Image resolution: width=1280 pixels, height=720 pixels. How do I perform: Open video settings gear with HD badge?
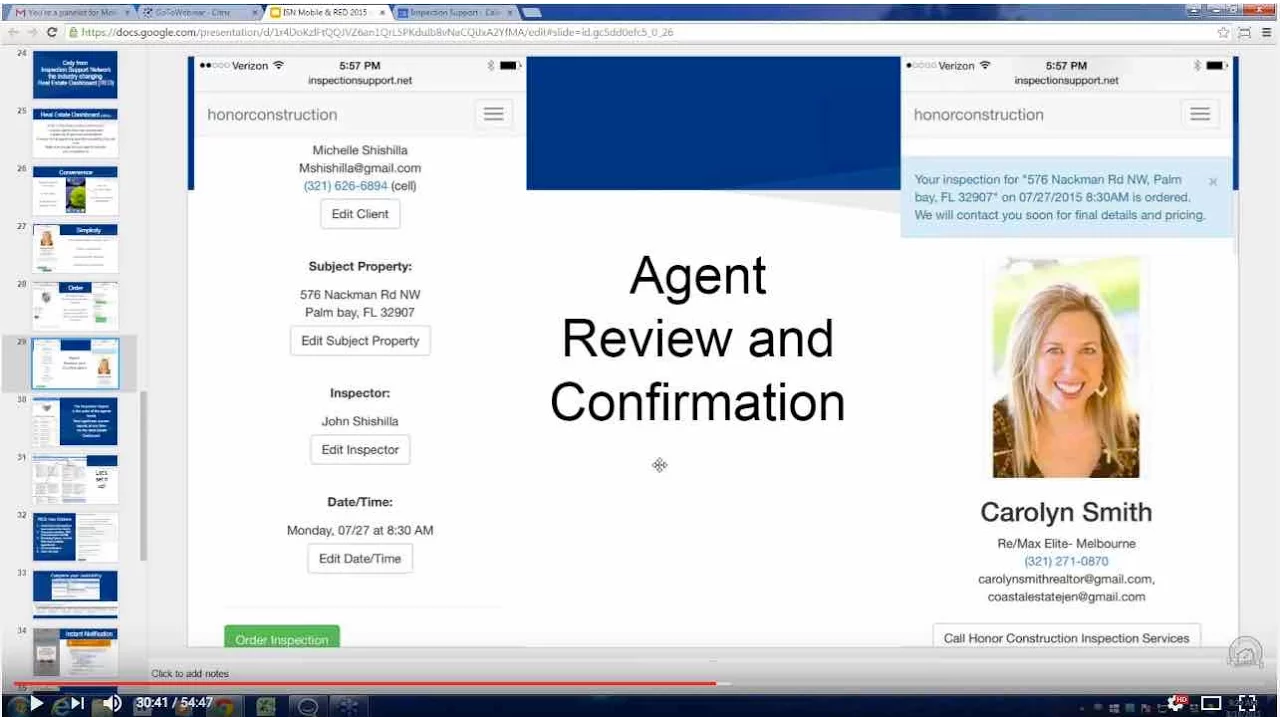click(1177, 703)
